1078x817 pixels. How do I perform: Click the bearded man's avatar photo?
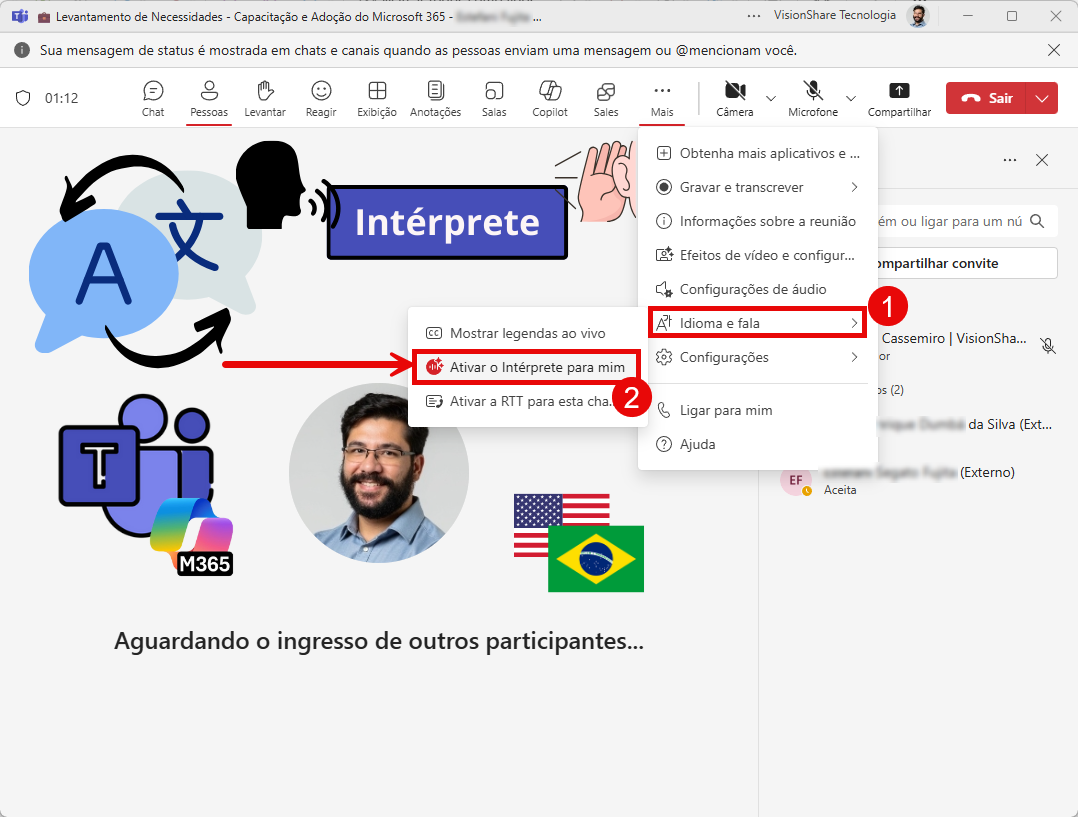coord(379,473)
